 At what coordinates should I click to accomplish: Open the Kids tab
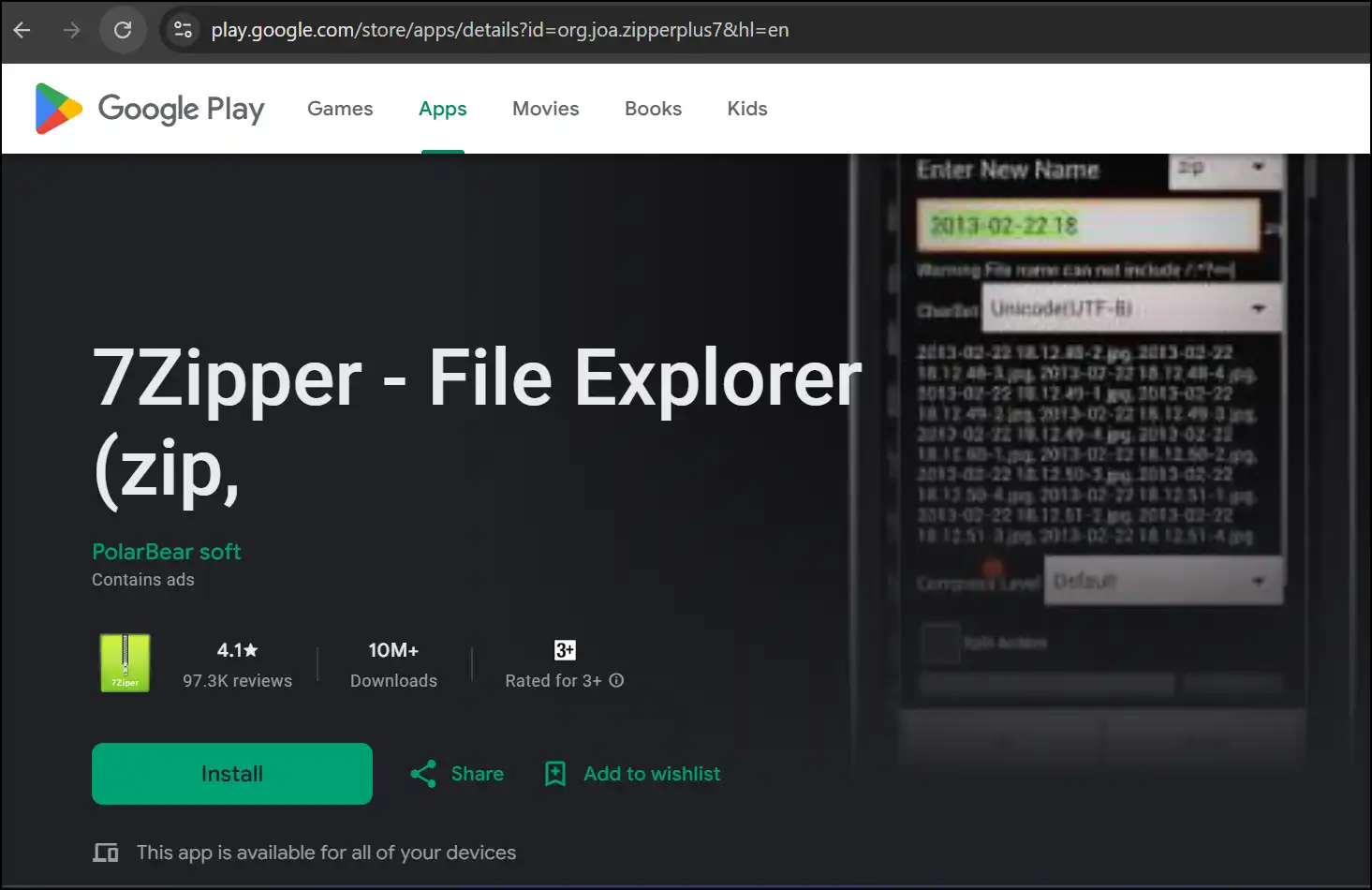(x=747, y=109)
